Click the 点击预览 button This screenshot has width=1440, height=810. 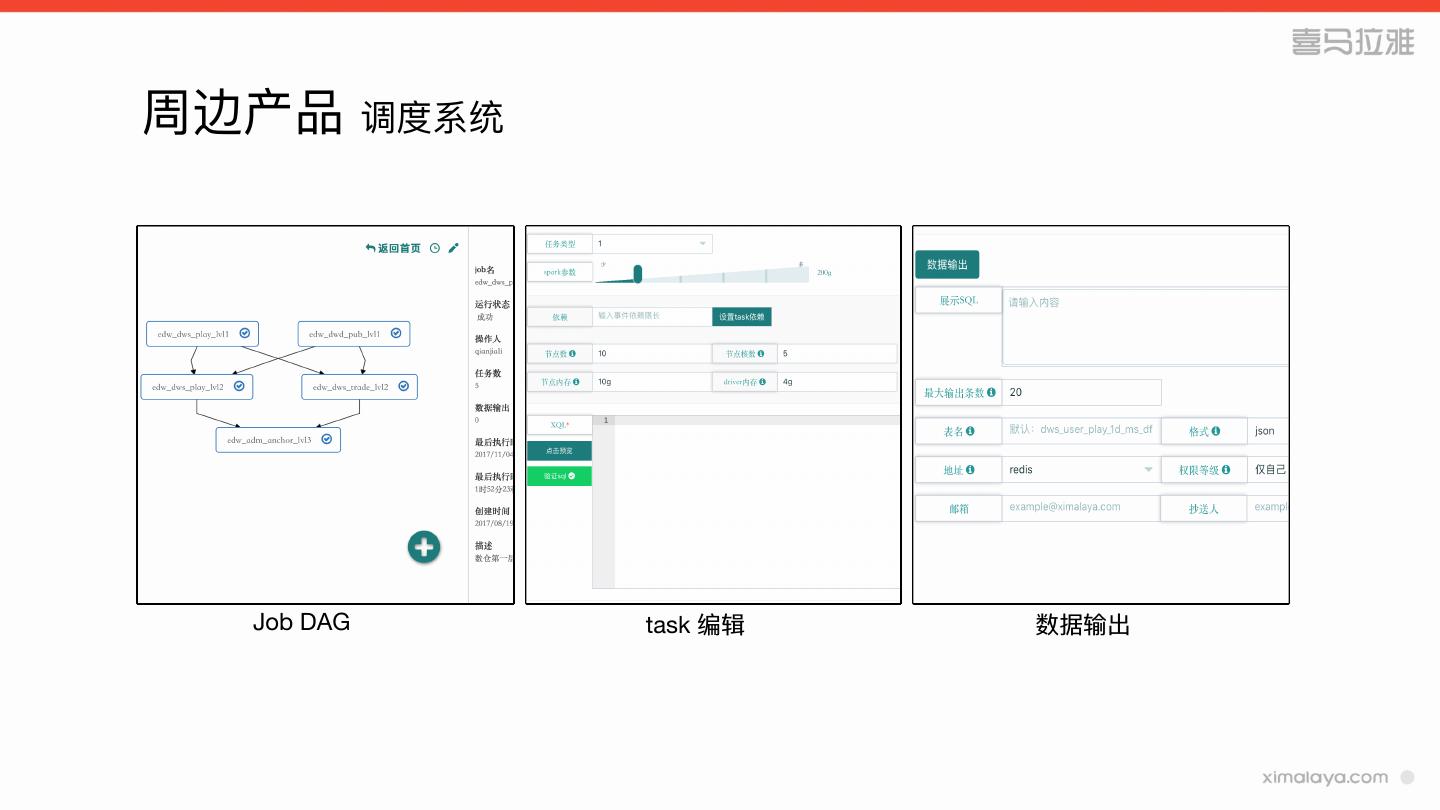(x=559, y=451)
